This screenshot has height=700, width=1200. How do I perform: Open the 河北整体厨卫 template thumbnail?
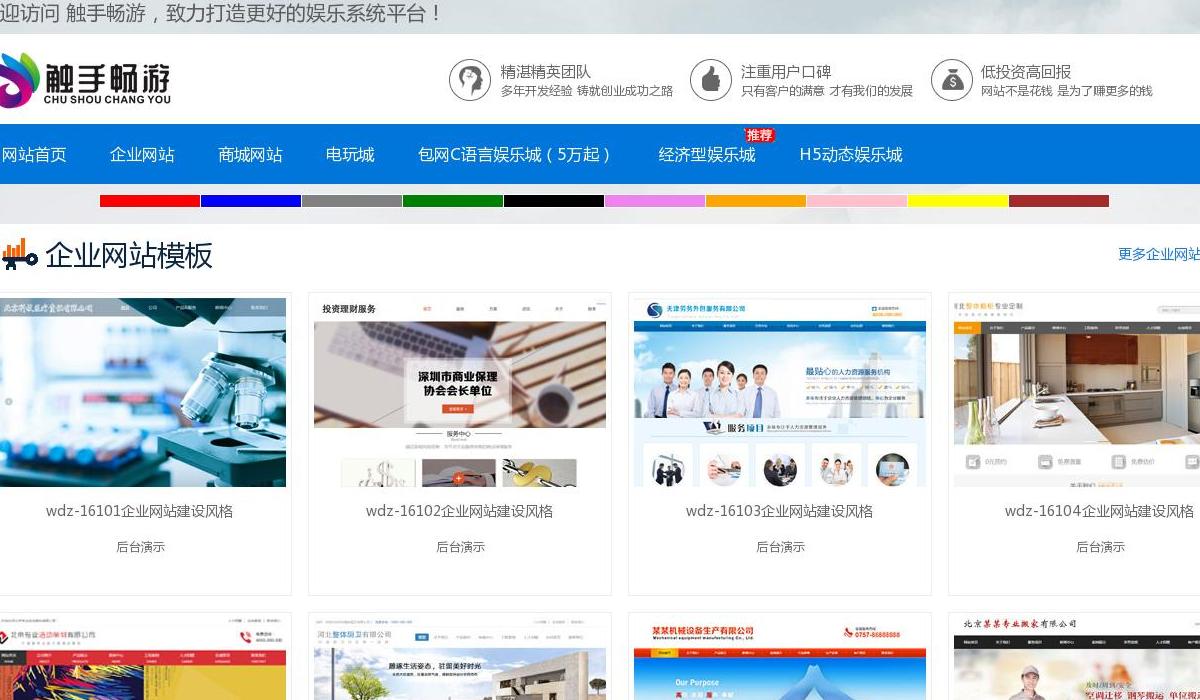460,659
